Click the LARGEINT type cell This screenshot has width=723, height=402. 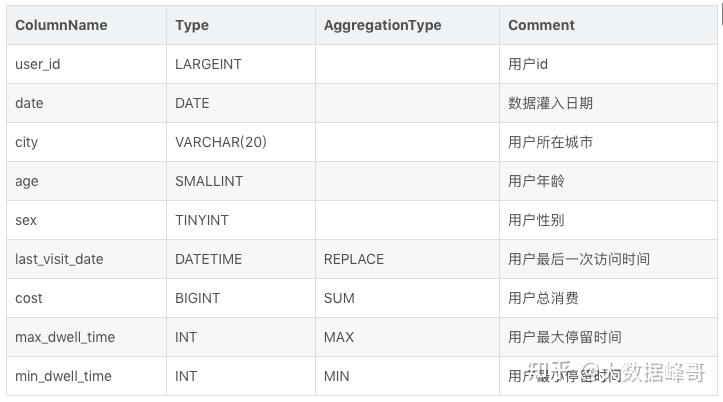tap(208, 64)
